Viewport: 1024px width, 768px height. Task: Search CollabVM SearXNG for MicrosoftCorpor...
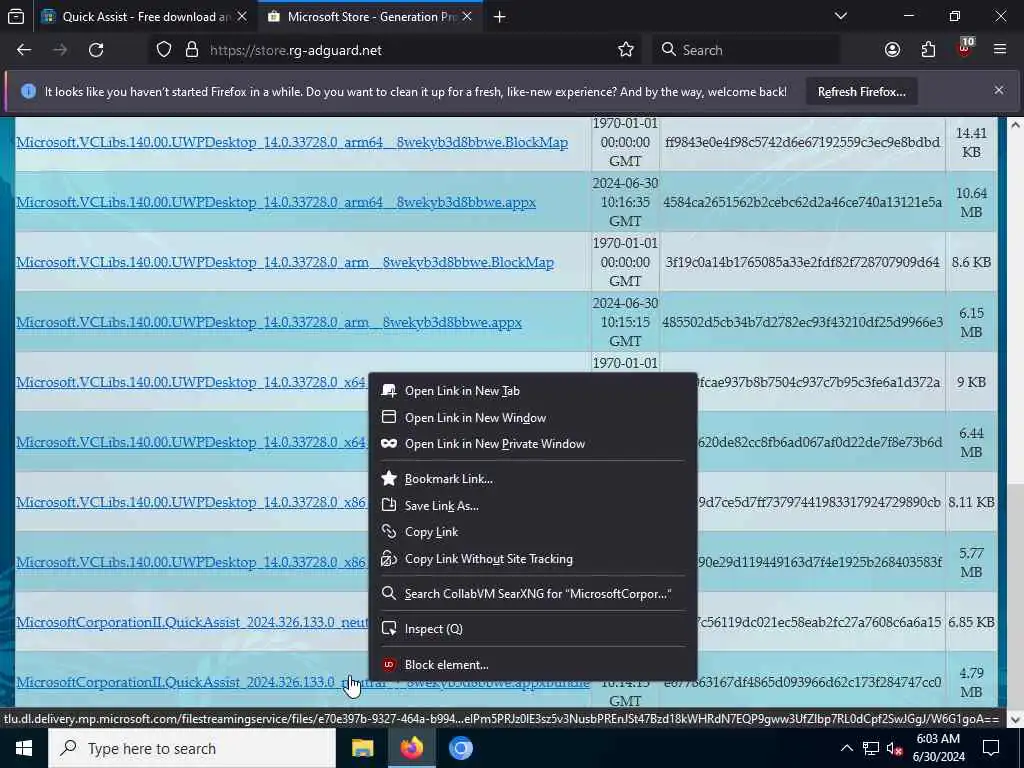pyautogui.click(x=533, y=594)
